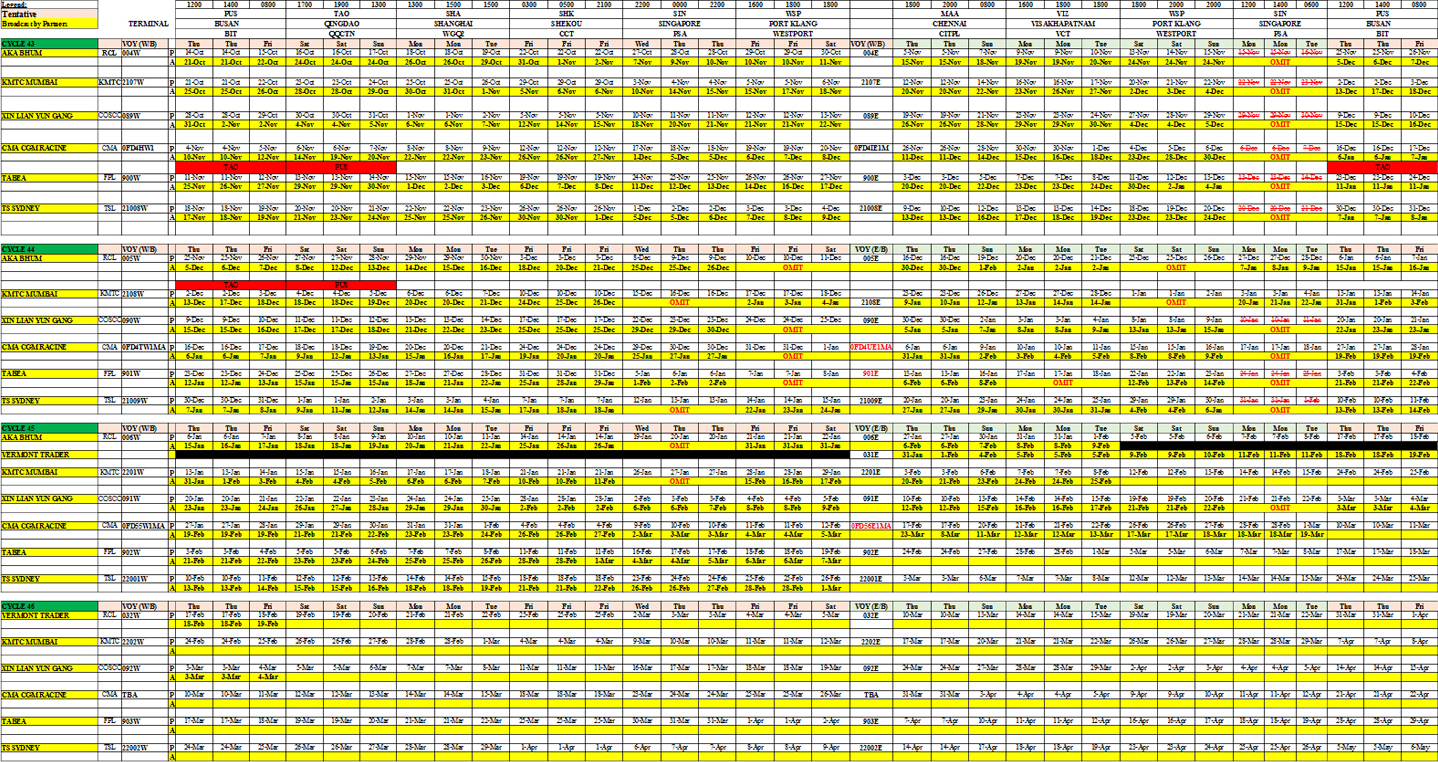Click the SHA port code cell
This screenshot has height=762, width=1438.
(x=452, y=15)
